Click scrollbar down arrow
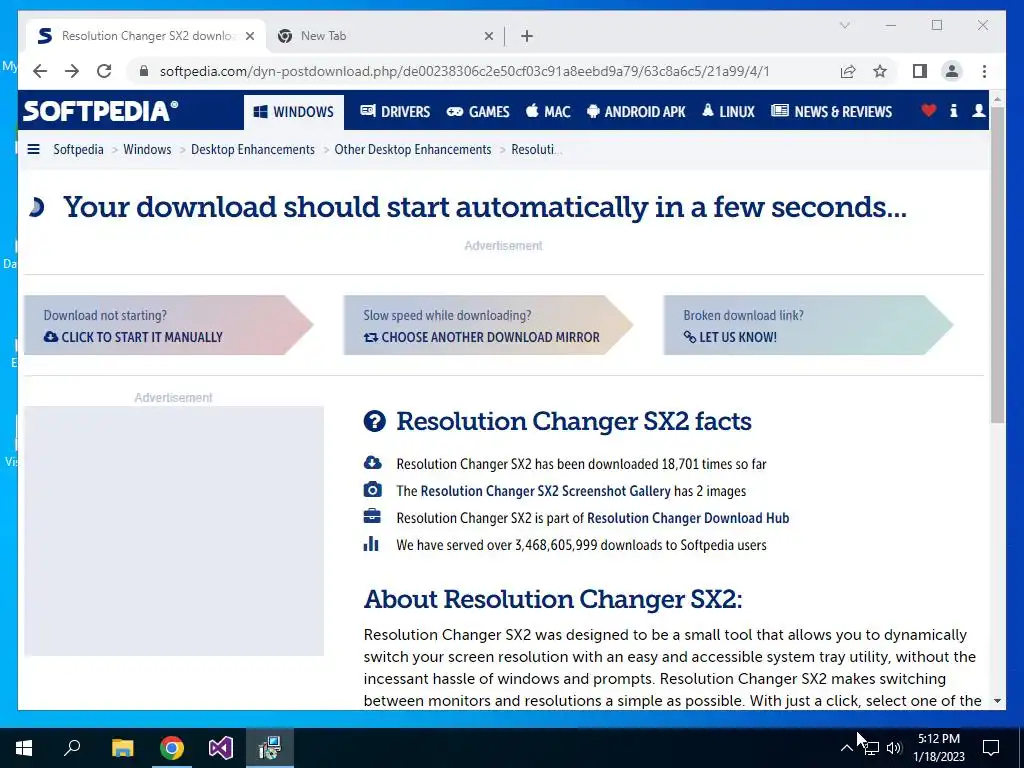 pos(997,701)
